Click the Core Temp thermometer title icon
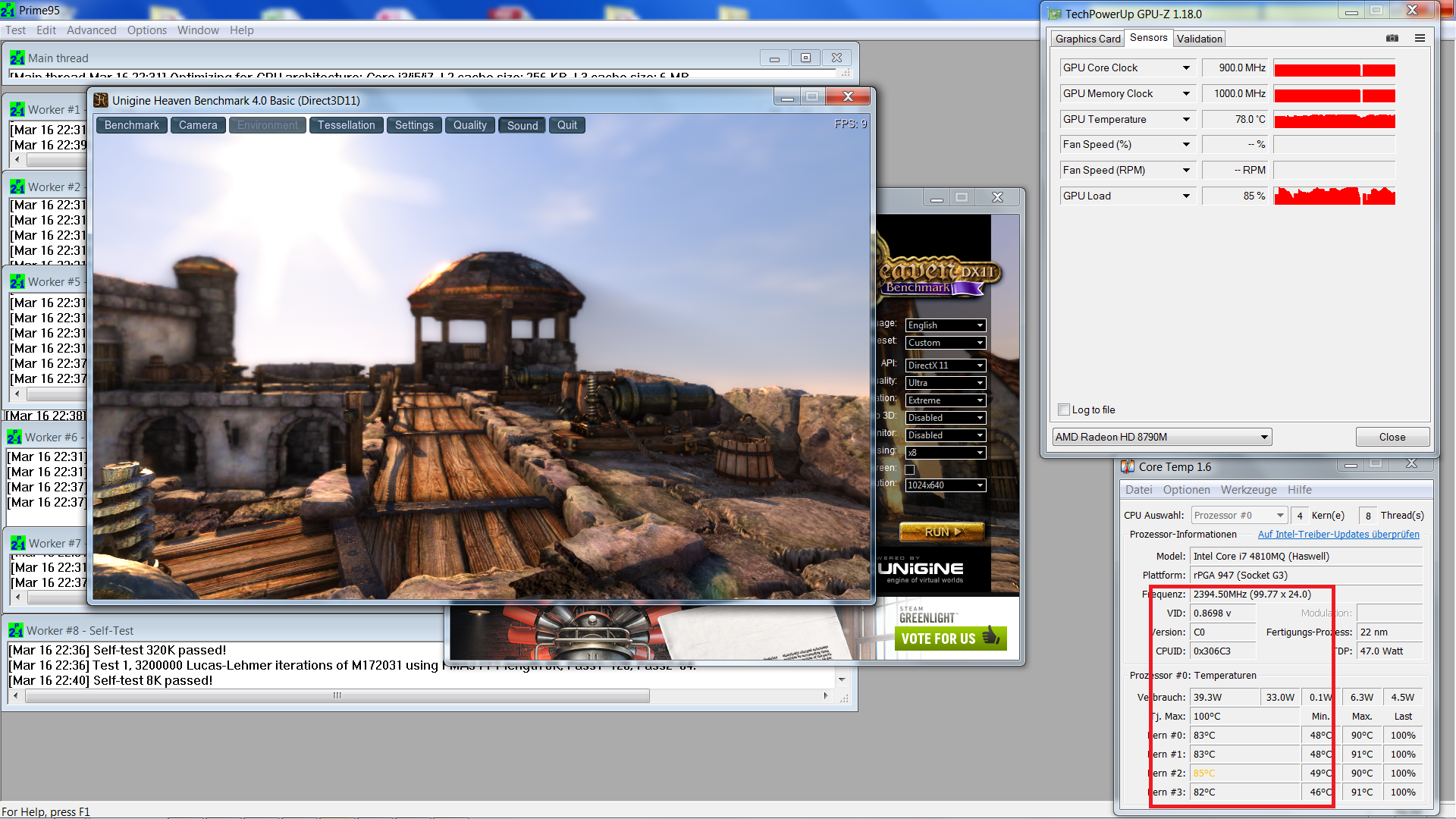1456x819 pixels. click(1128, 466)
